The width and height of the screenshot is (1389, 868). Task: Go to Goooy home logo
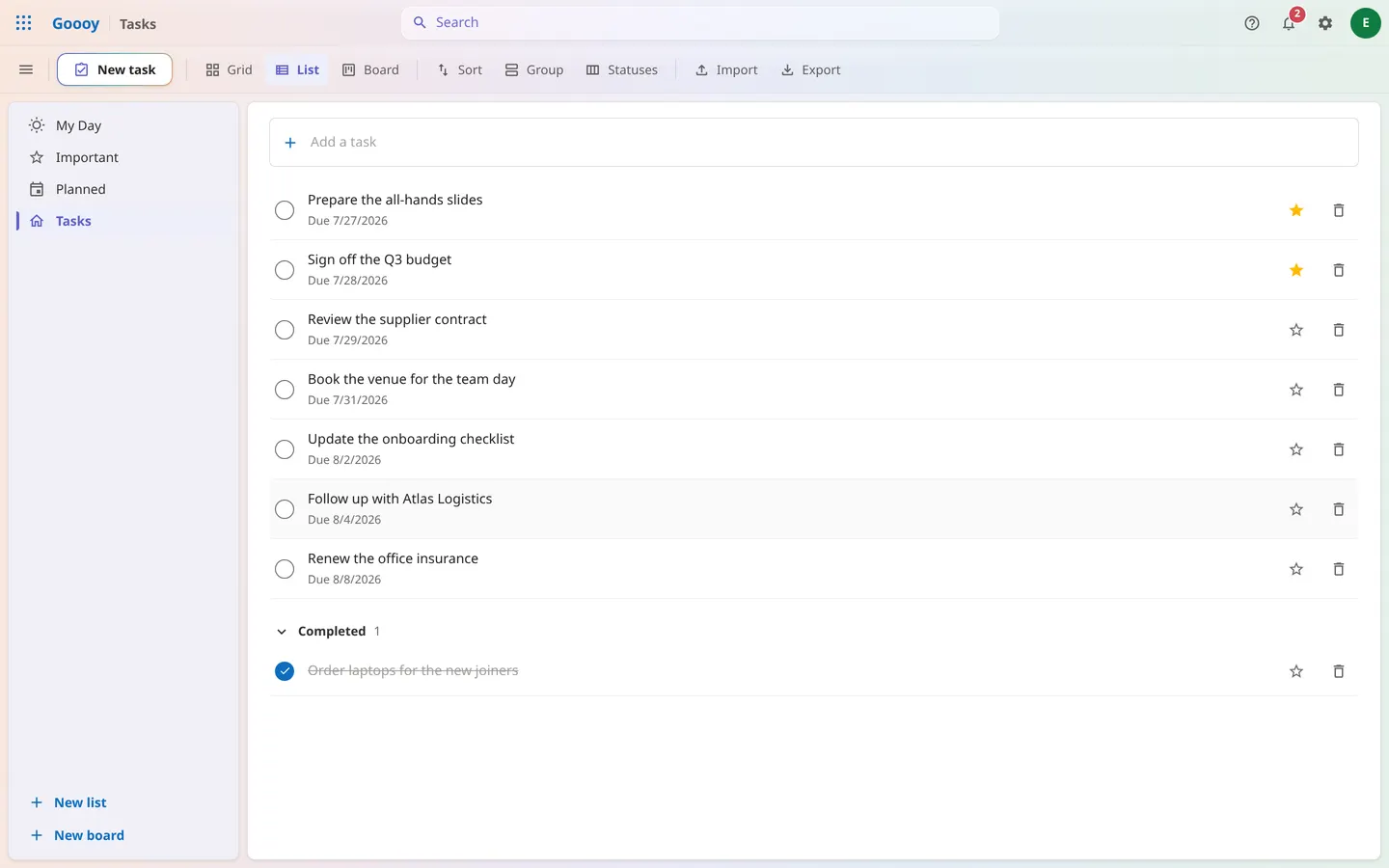click(75, 23)
